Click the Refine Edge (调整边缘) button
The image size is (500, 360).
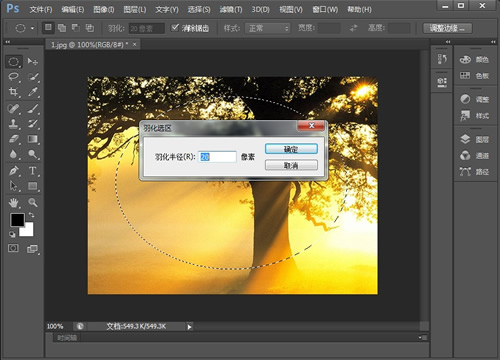[448, 28]
